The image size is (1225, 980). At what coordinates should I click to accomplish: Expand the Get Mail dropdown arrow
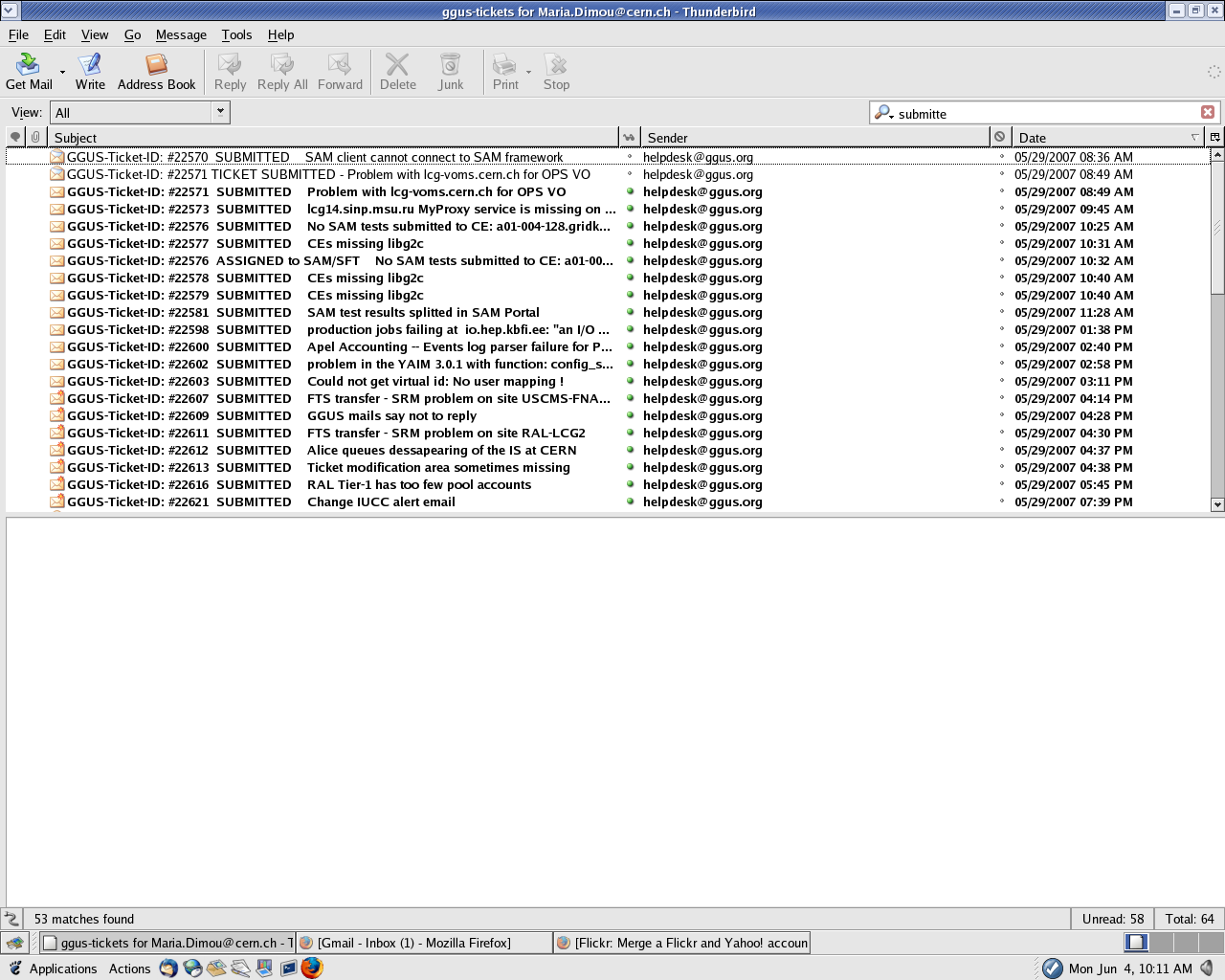[x=63, y=72]
